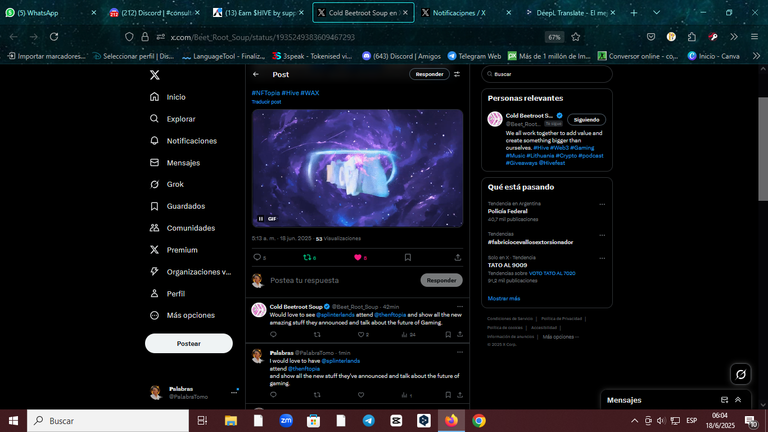This screenshot has width=768, height=432.
Task: Open Mensajes in the sidebar
Action: [175, 163]
